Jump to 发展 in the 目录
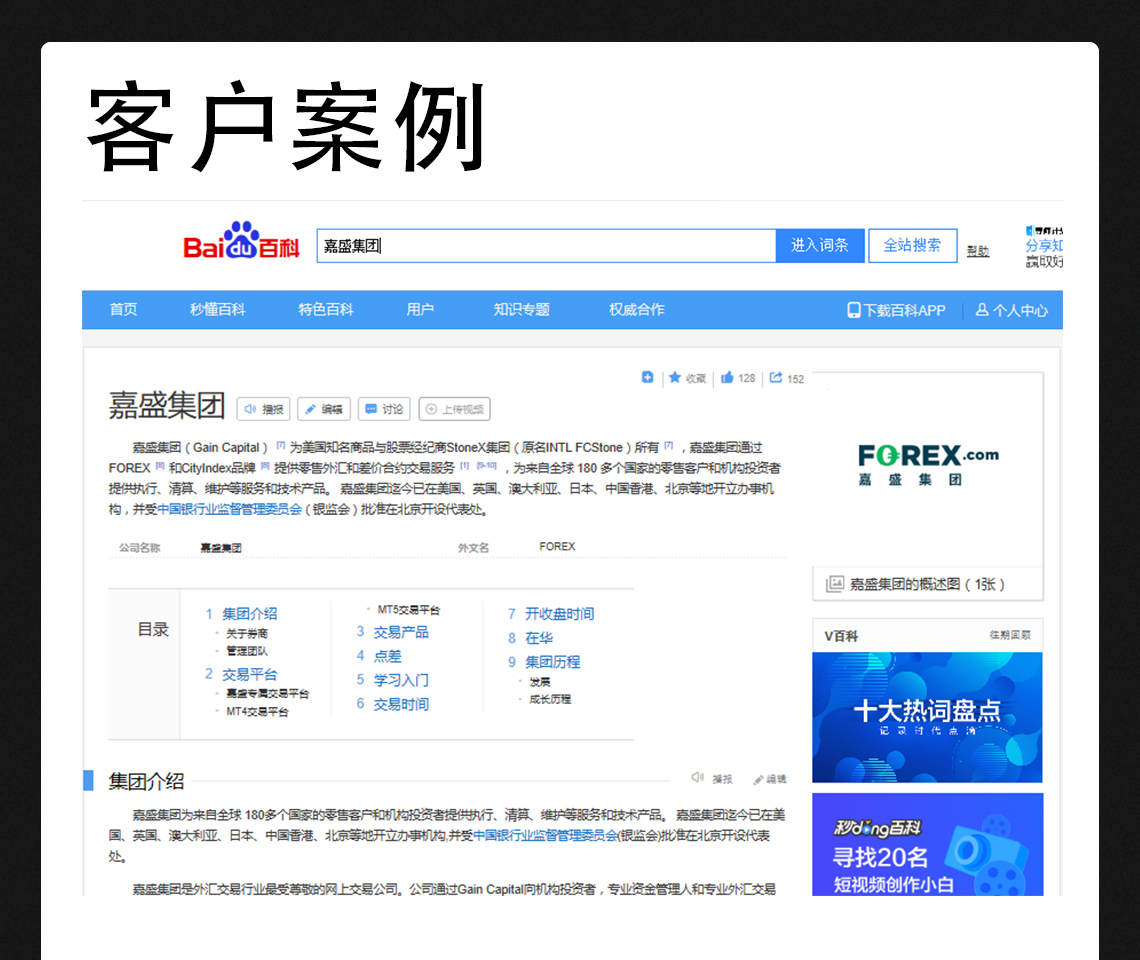 point(539,681)
